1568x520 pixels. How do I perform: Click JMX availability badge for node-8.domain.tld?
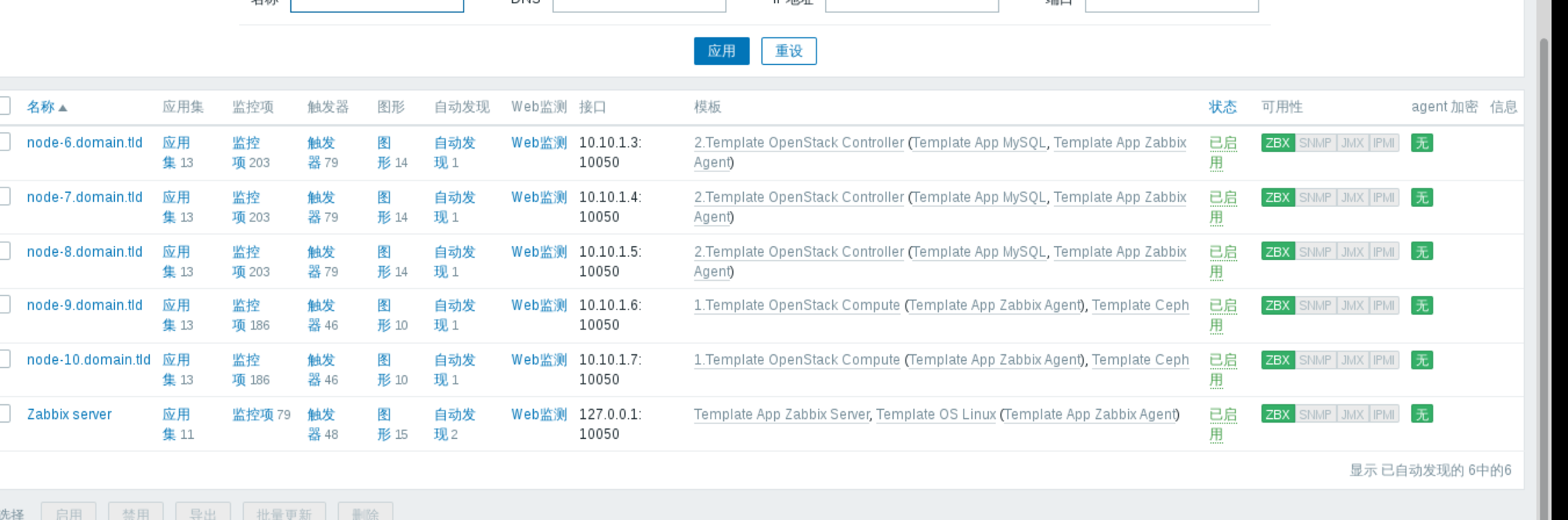pos(1352,252)
